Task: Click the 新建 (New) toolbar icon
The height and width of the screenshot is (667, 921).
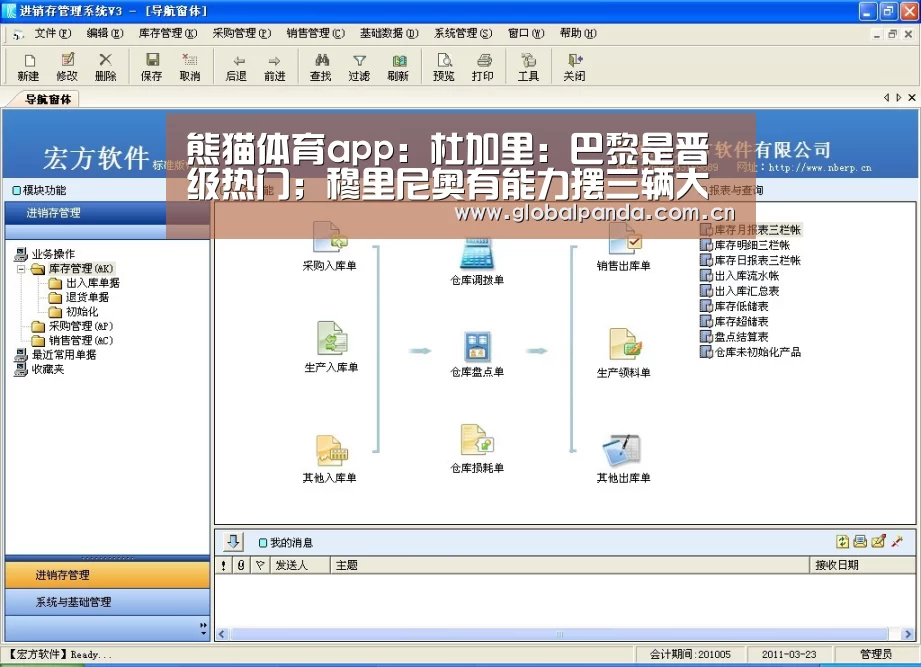Action: [28, 67]
